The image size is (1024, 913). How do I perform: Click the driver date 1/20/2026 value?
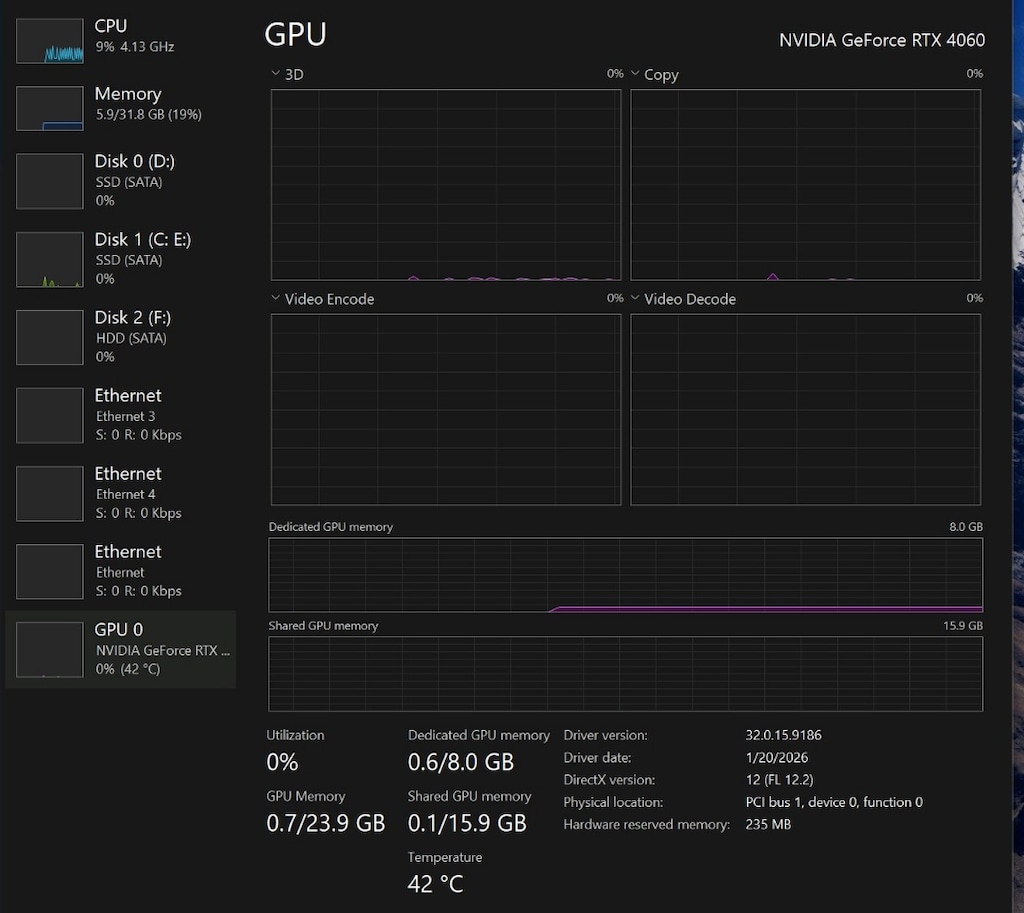click(x=776, y=758)
